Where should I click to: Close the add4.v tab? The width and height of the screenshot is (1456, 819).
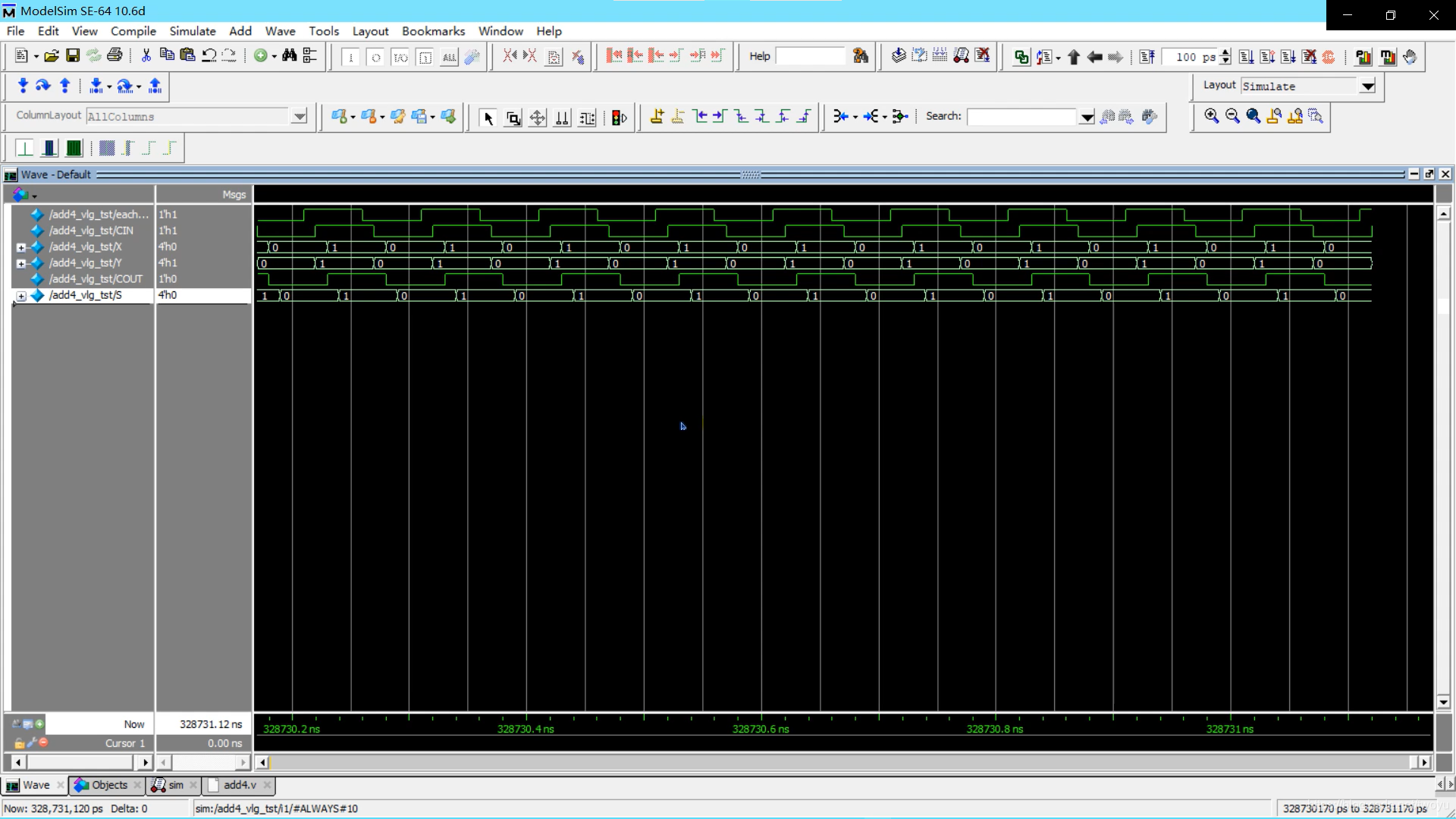pyautogui.click(x=267, y=785)
